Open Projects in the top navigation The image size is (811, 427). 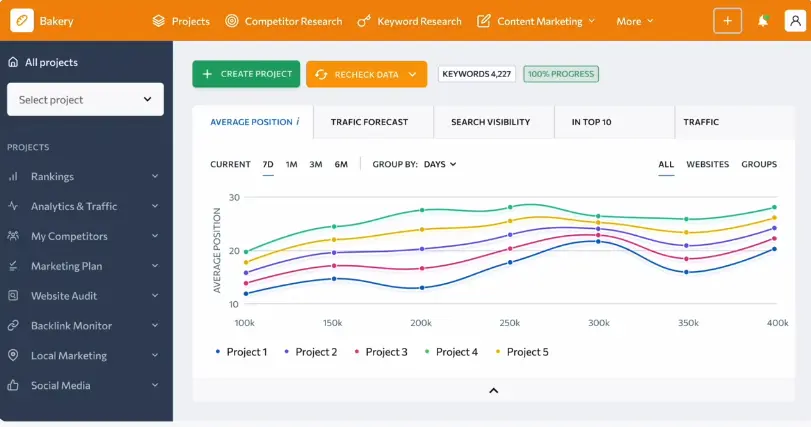click(181, 21)
